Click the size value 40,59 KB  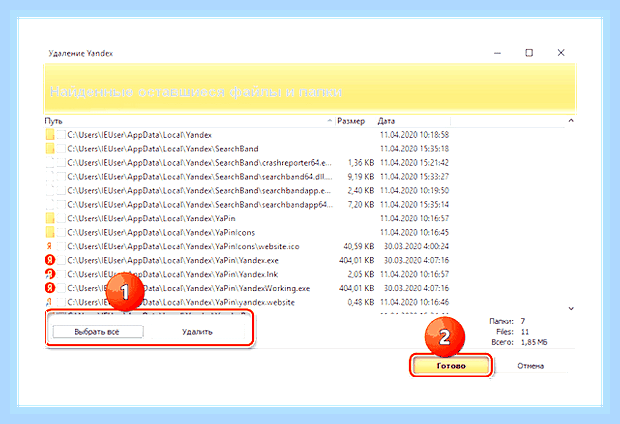[x=359, y=246]
